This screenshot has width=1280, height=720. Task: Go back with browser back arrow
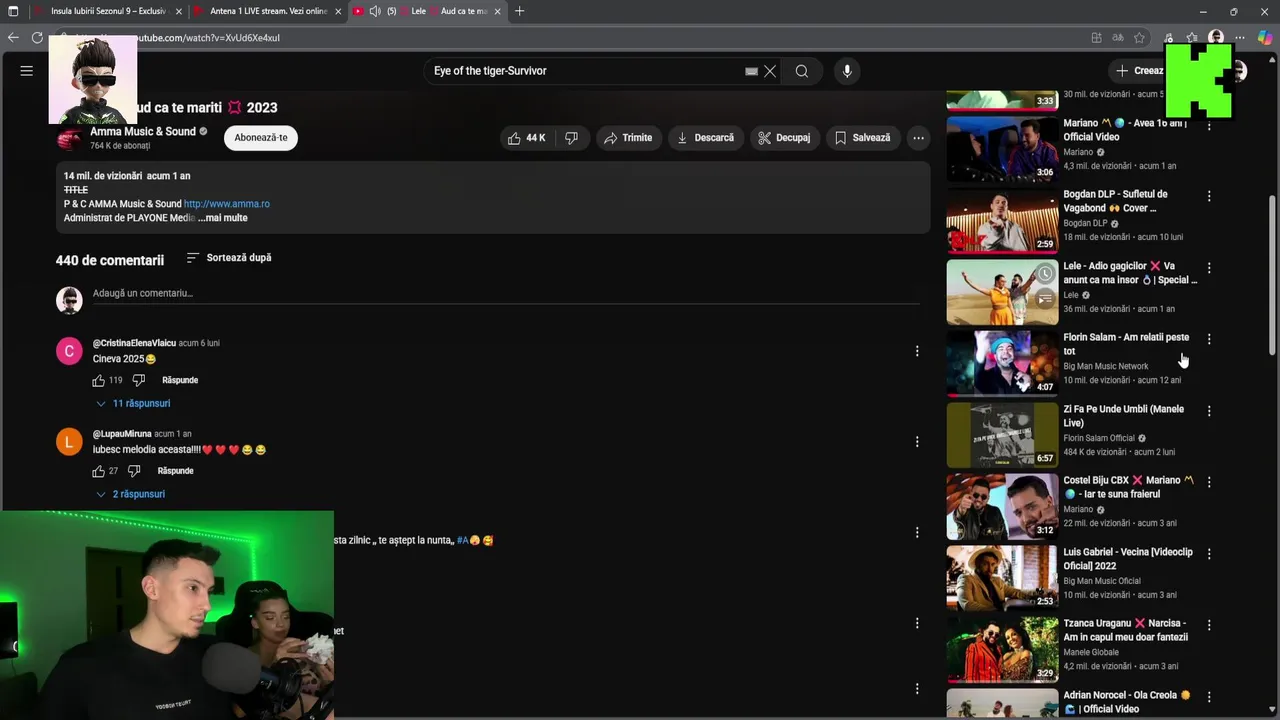[x=13, y=38]
